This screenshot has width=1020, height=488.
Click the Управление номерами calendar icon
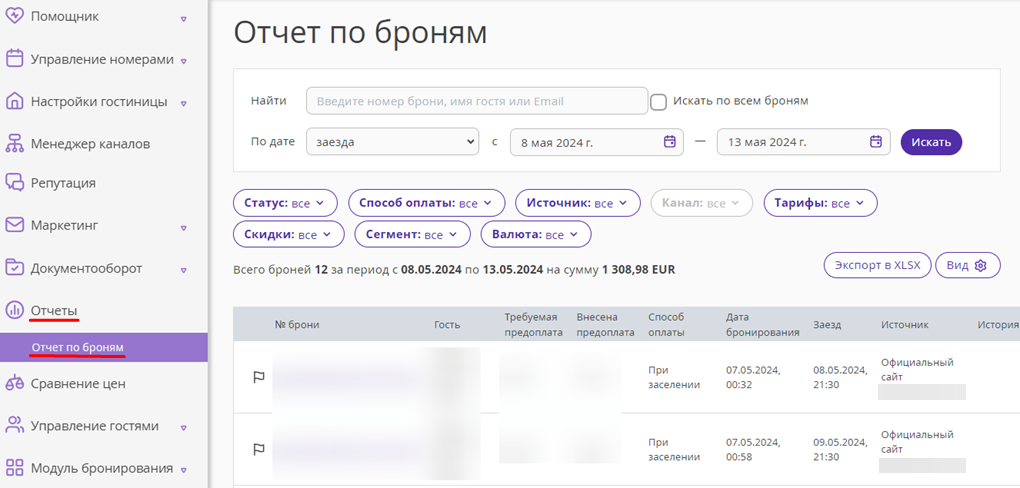[14, 59]
